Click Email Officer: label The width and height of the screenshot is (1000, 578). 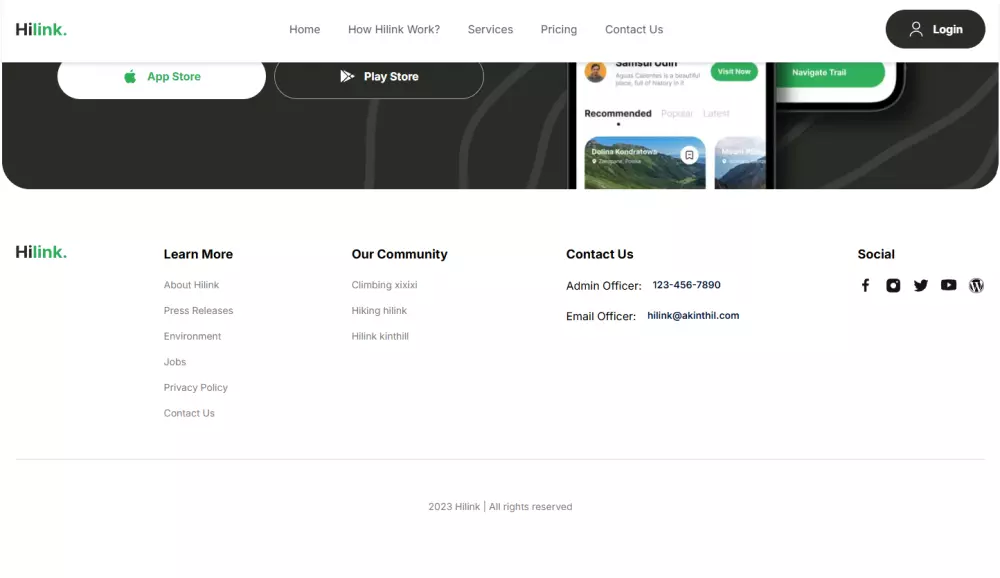coord(600,316)
